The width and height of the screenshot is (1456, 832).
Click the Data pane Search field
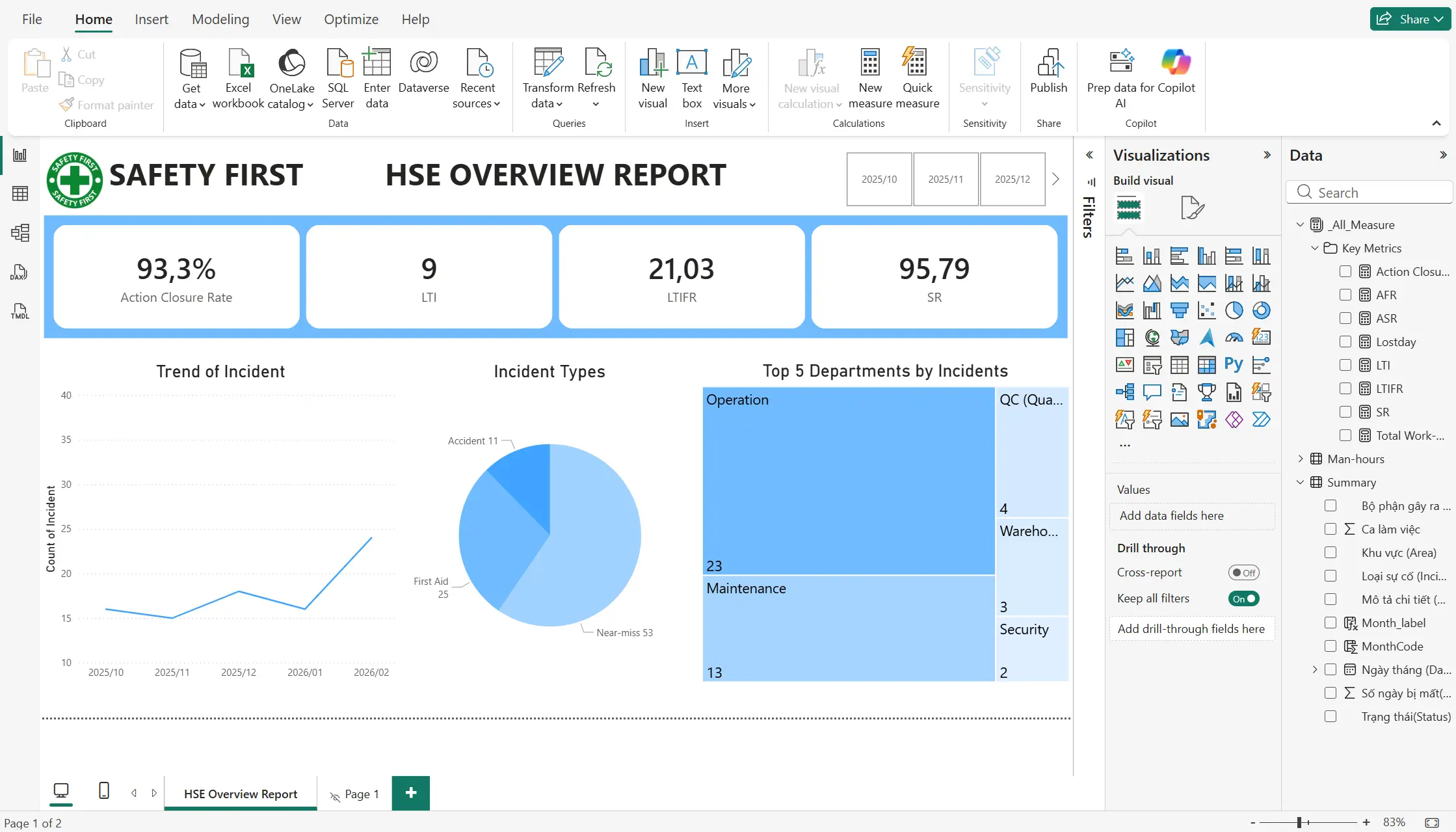1370,193
